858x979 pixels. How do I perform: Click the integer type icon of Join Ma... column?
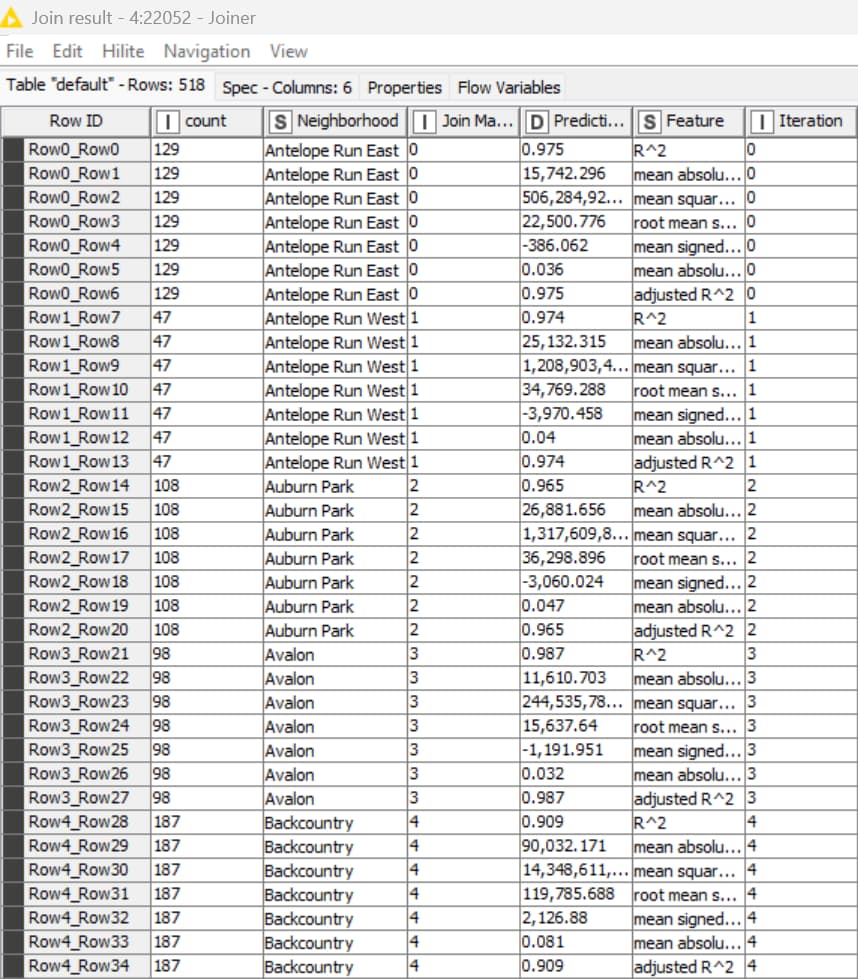click(425, 122)
